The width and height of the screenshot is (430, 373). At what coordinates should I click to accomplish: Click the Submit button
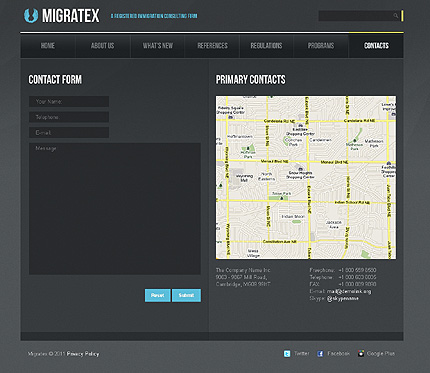point(186,295)
